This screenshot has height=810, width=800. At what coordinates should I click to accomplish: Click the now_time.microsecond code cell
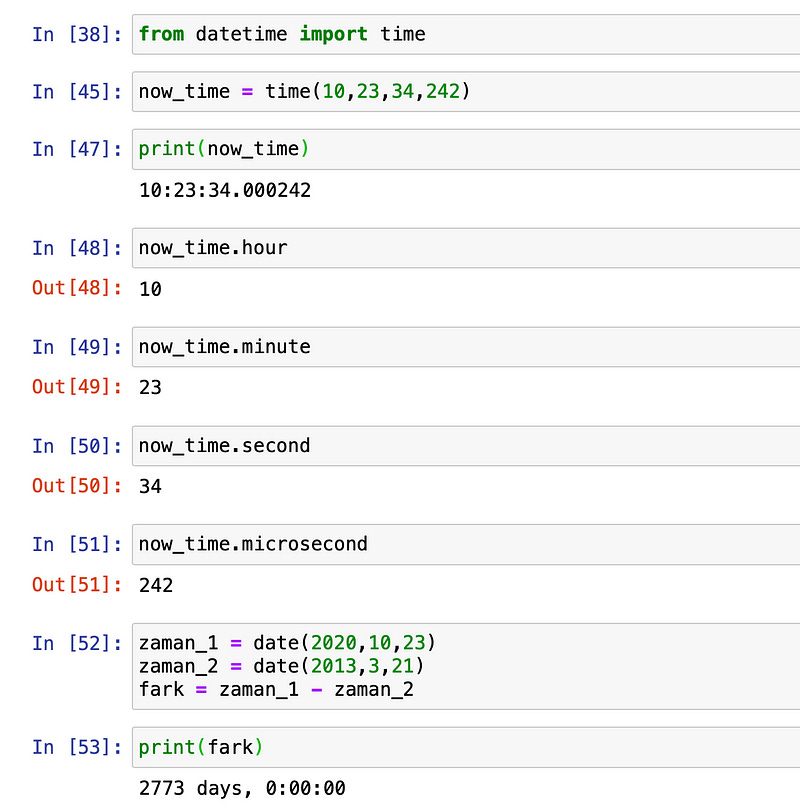(466, 544)
